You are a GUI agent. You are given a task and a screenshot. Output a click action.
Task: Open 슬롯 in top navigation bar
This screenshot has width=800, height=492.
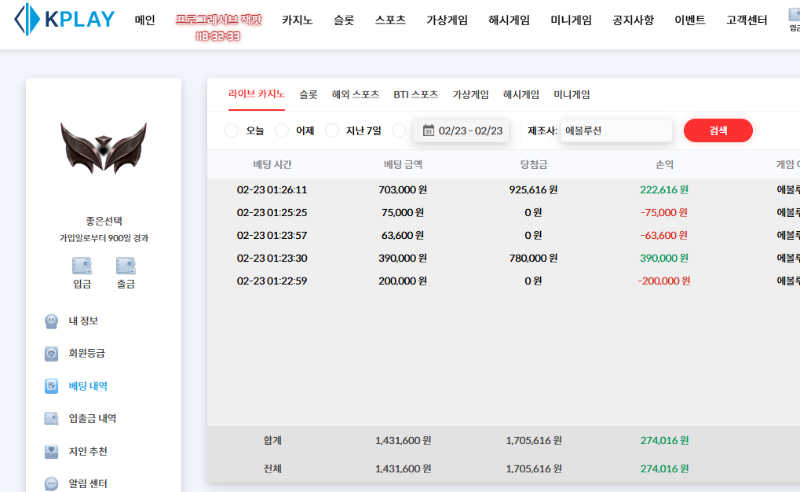pos(344,20)
